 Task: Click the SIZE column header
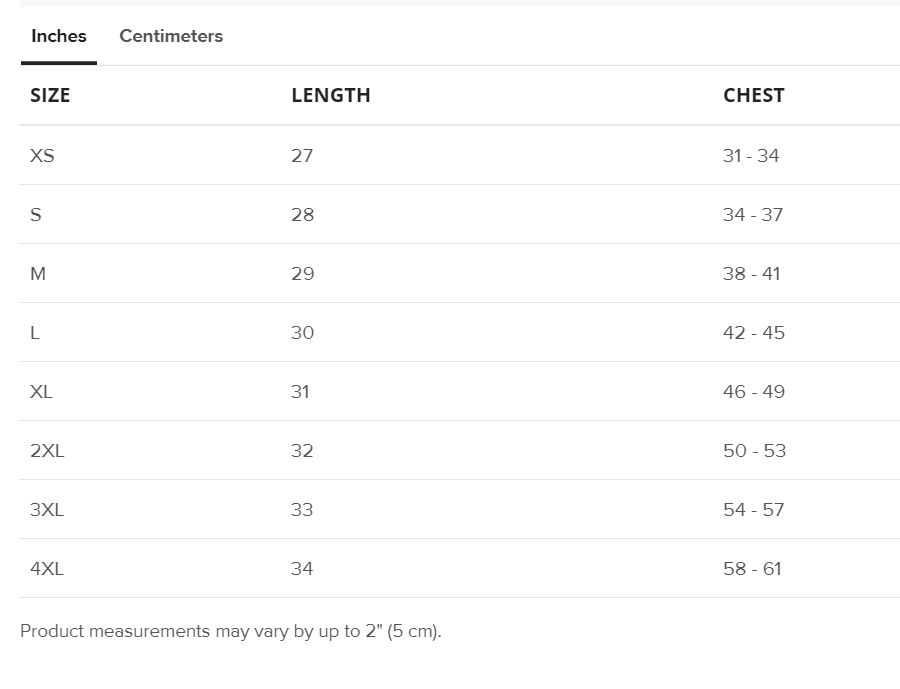click(50, 95)
